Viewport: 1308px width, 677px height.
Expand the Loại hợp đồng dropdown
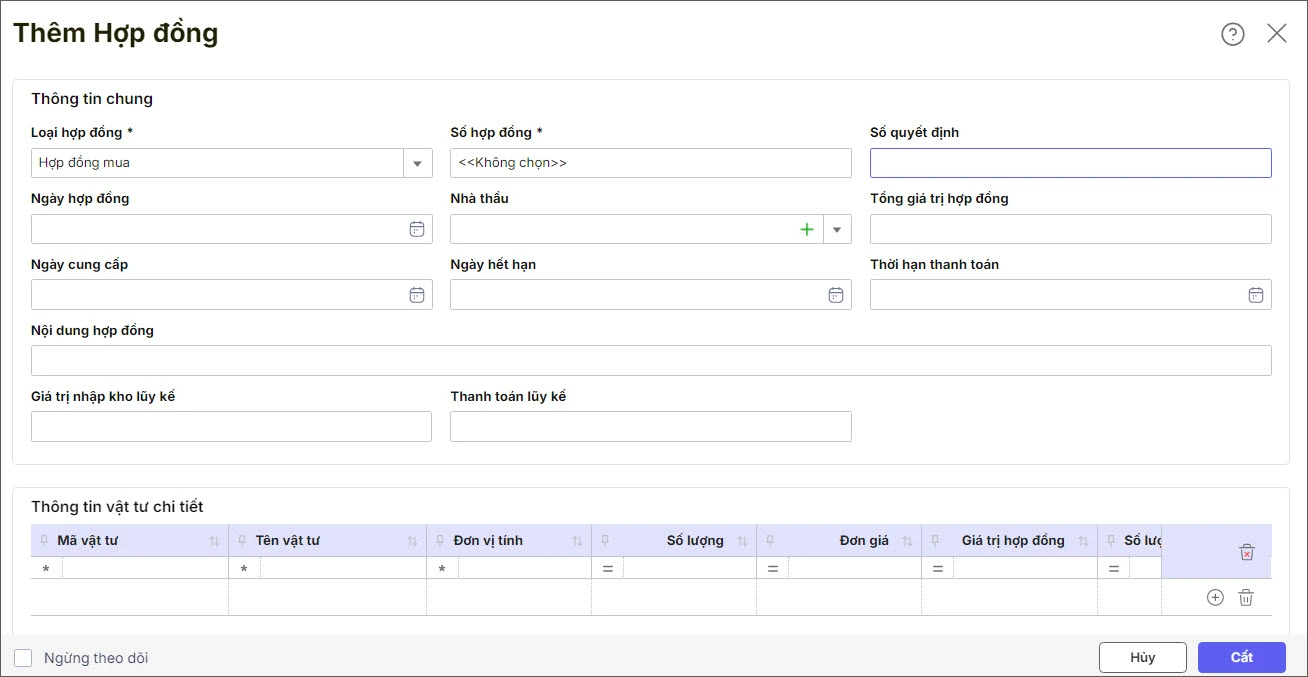pyautogui.click(x=417, y=163)
